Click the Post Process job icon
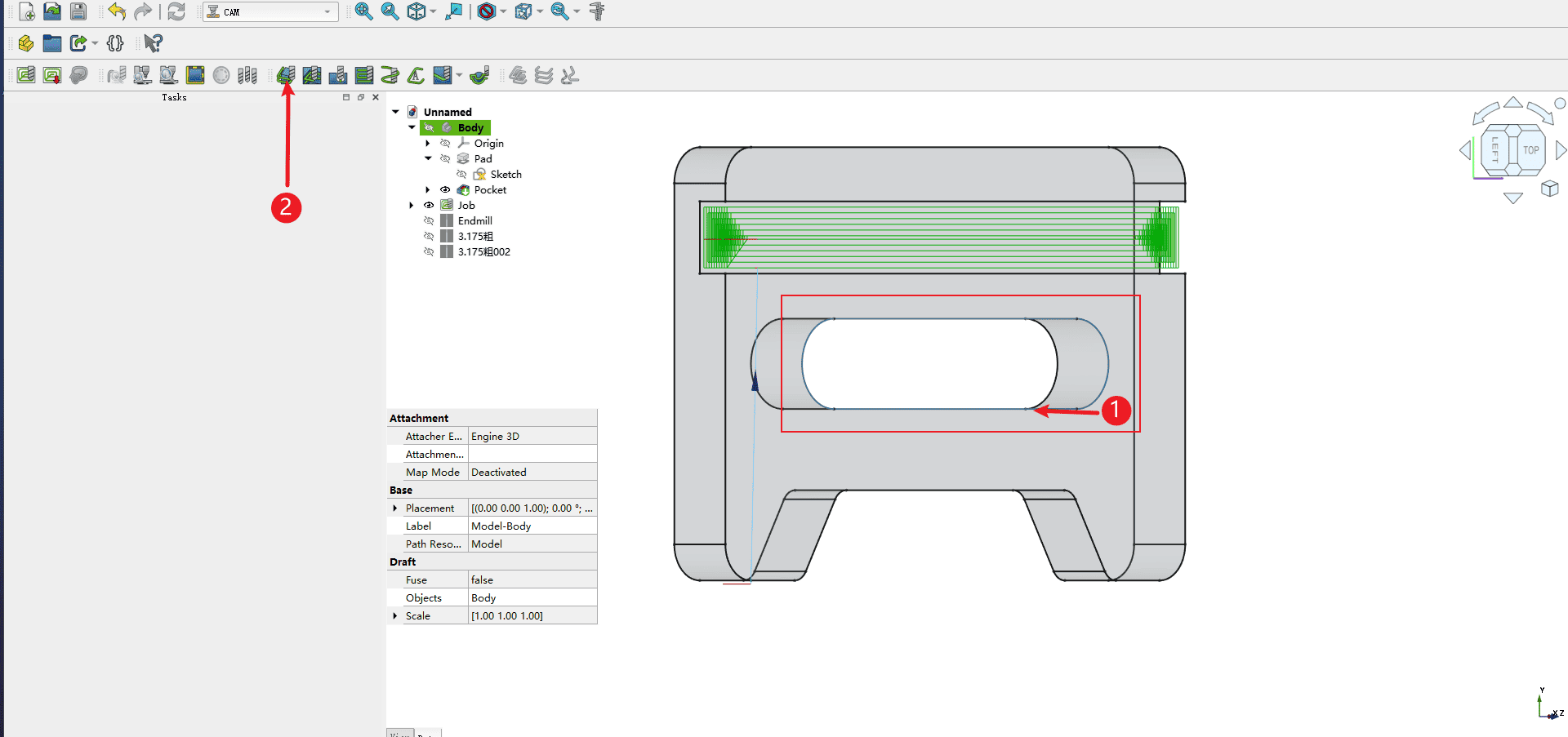 point(52,76)
